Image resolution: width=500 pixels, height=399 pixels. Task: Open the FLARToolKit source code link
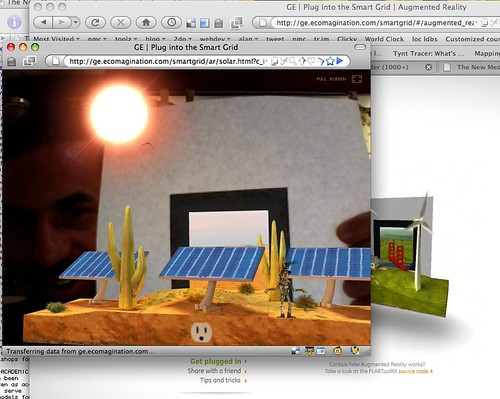click(415, 371)
